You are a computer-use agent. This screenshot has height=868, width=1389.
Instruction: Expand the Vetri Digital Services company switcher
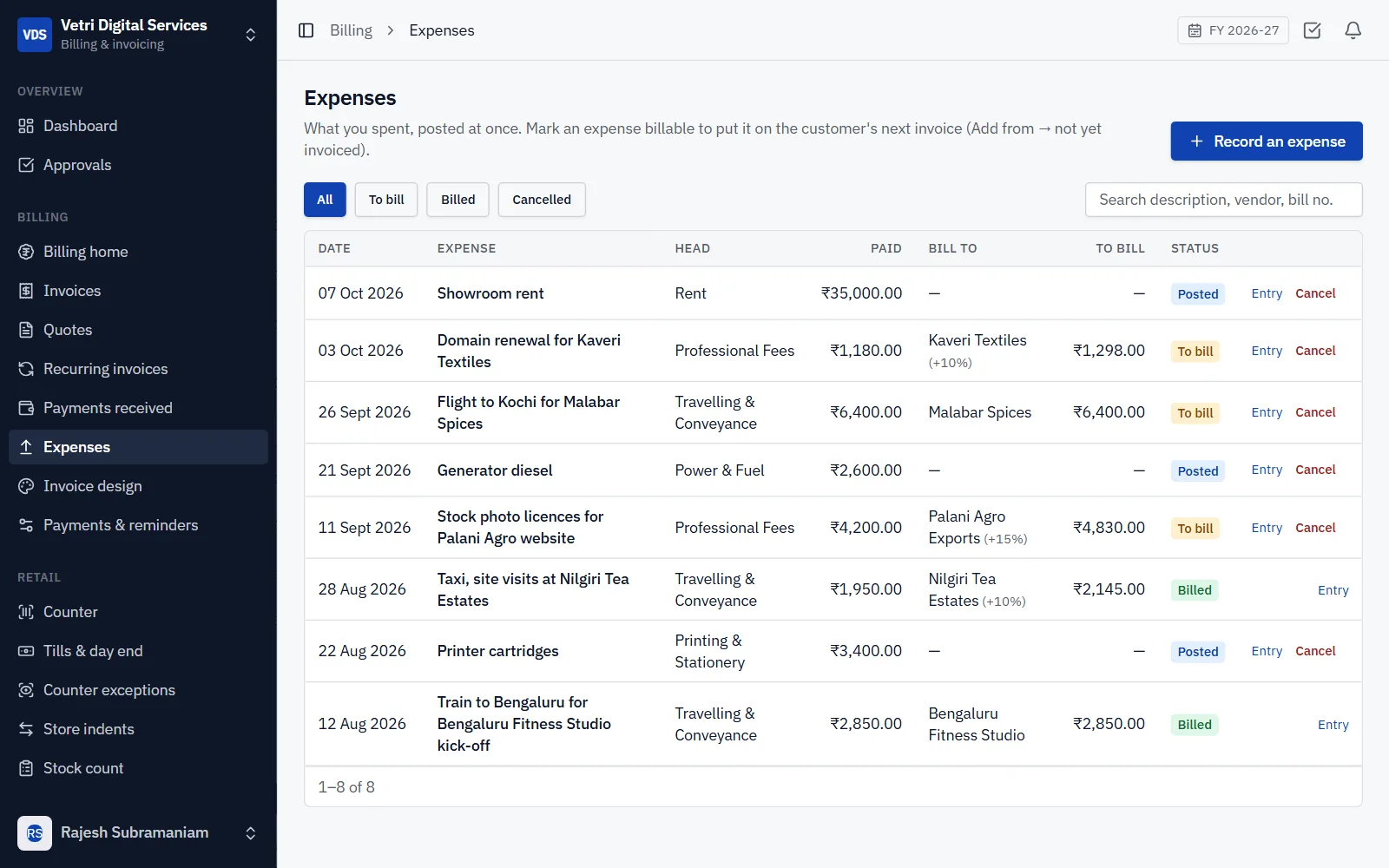coord(138,35)
